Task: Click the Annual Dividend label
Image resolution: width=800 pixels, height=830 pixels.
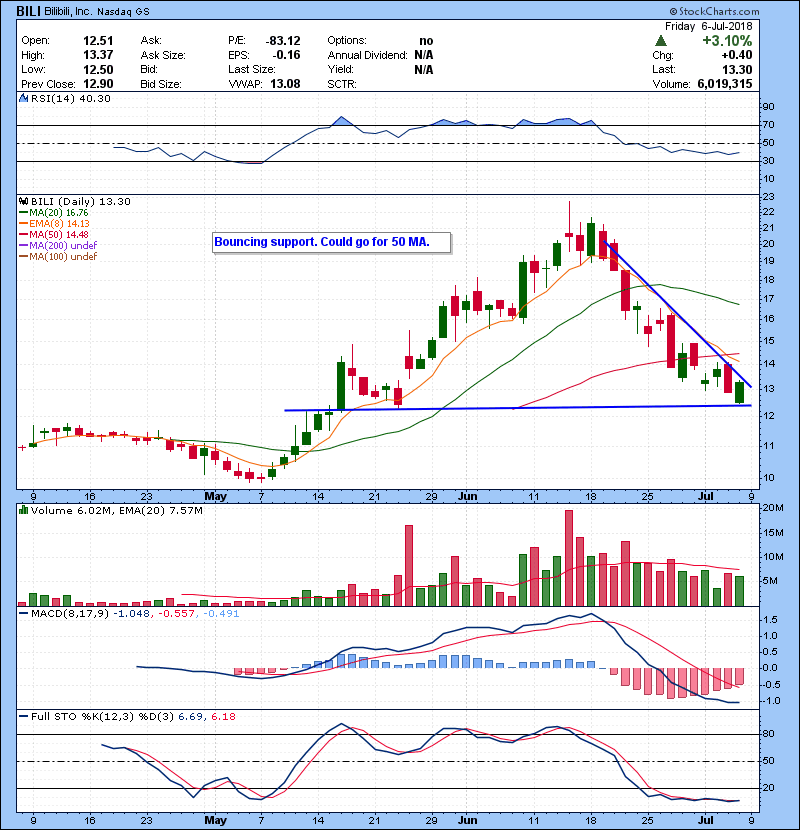Action: pos(367,55)
